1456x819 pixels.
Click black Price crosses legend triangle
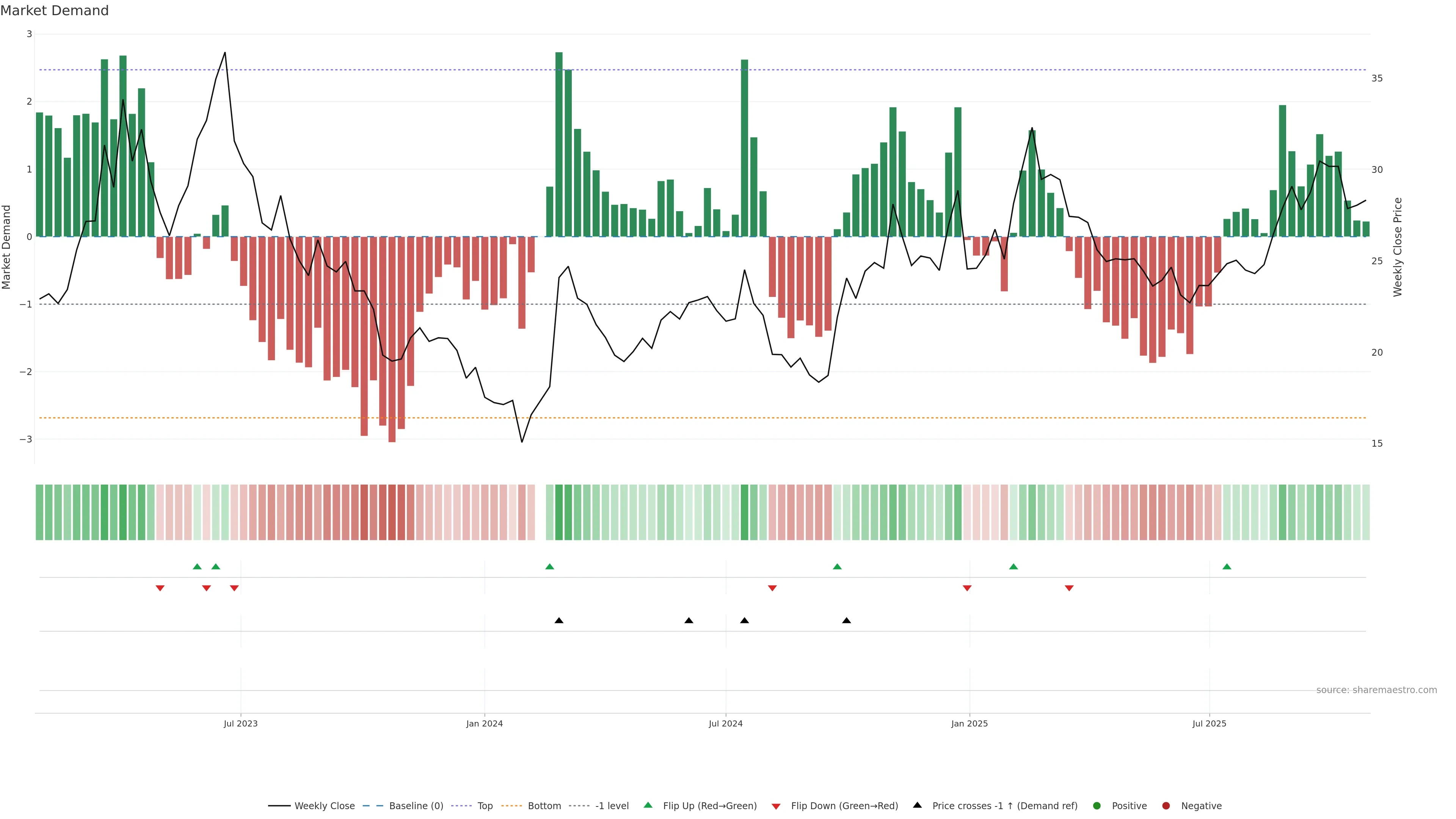(917, 805)
